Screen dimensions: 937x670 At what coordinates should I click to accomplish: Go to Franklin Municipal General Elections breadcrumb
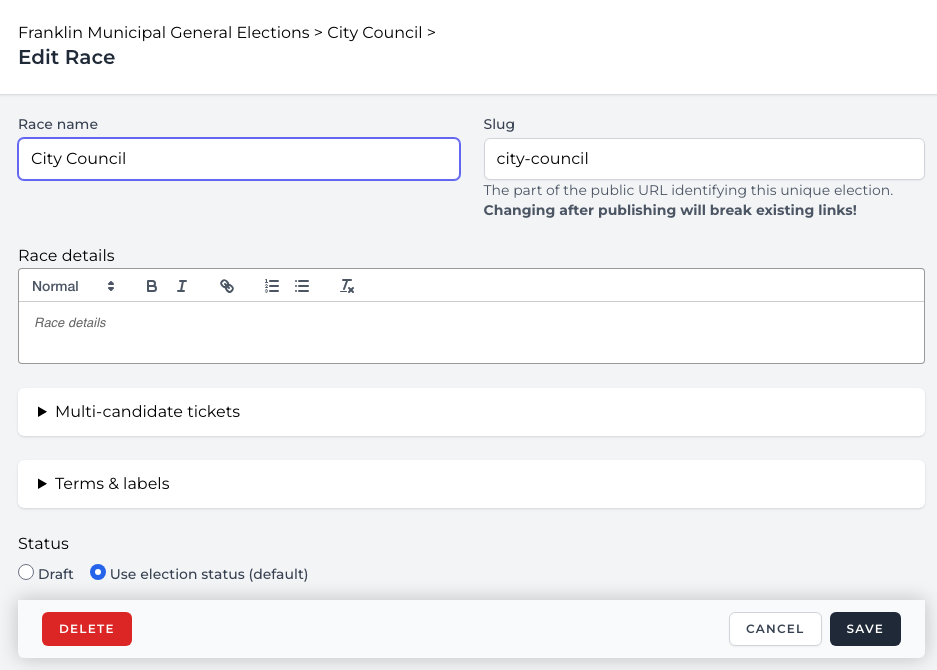click(164, 33)
